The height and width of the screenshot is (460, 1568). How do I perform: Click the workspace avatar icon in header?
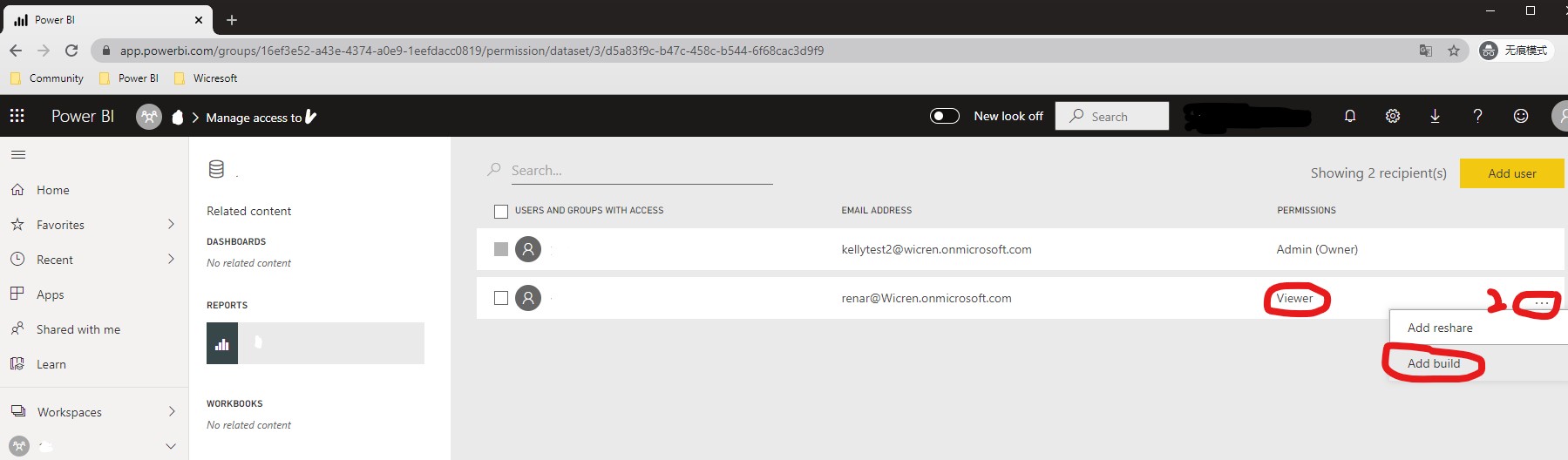coord(149,117)
